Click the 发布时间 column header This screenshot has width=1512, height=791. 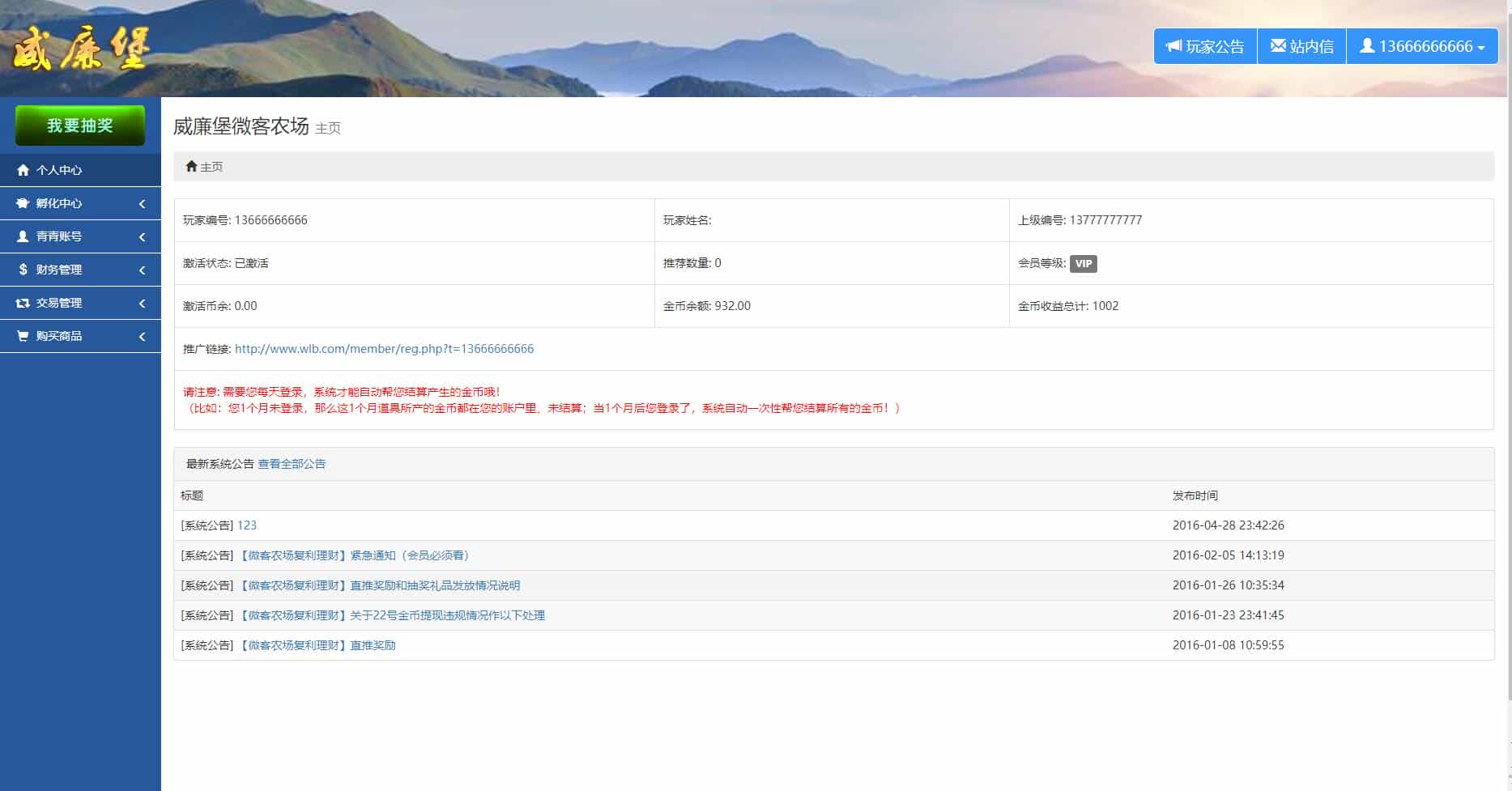1195,495
